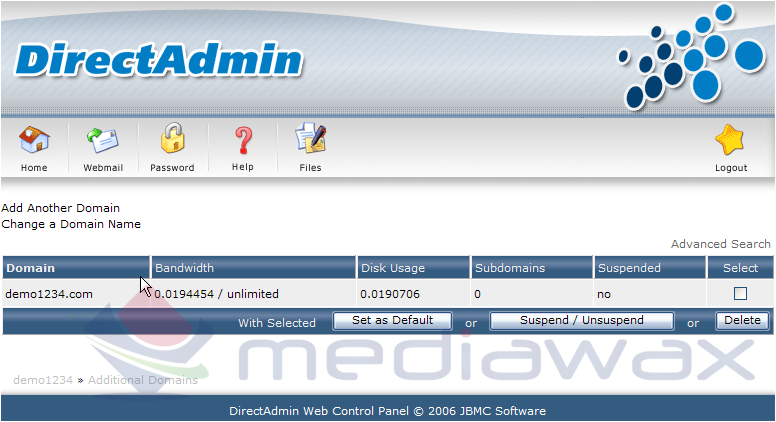The width and height of the screenshot is (776, 422).
Task: Click the Files text label
Action: [310, 168]
